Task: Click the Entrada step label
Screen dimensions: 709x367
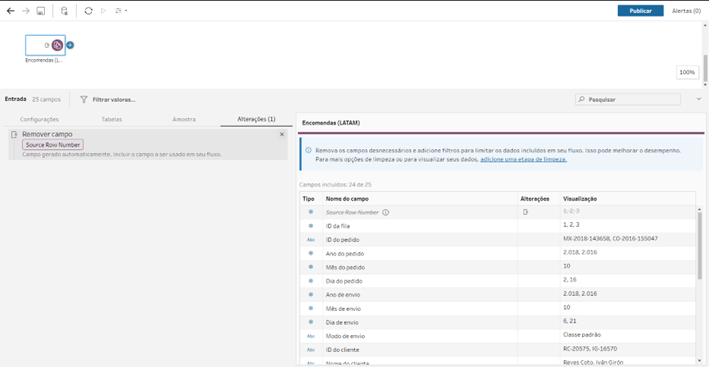Action: pos(15,99)
